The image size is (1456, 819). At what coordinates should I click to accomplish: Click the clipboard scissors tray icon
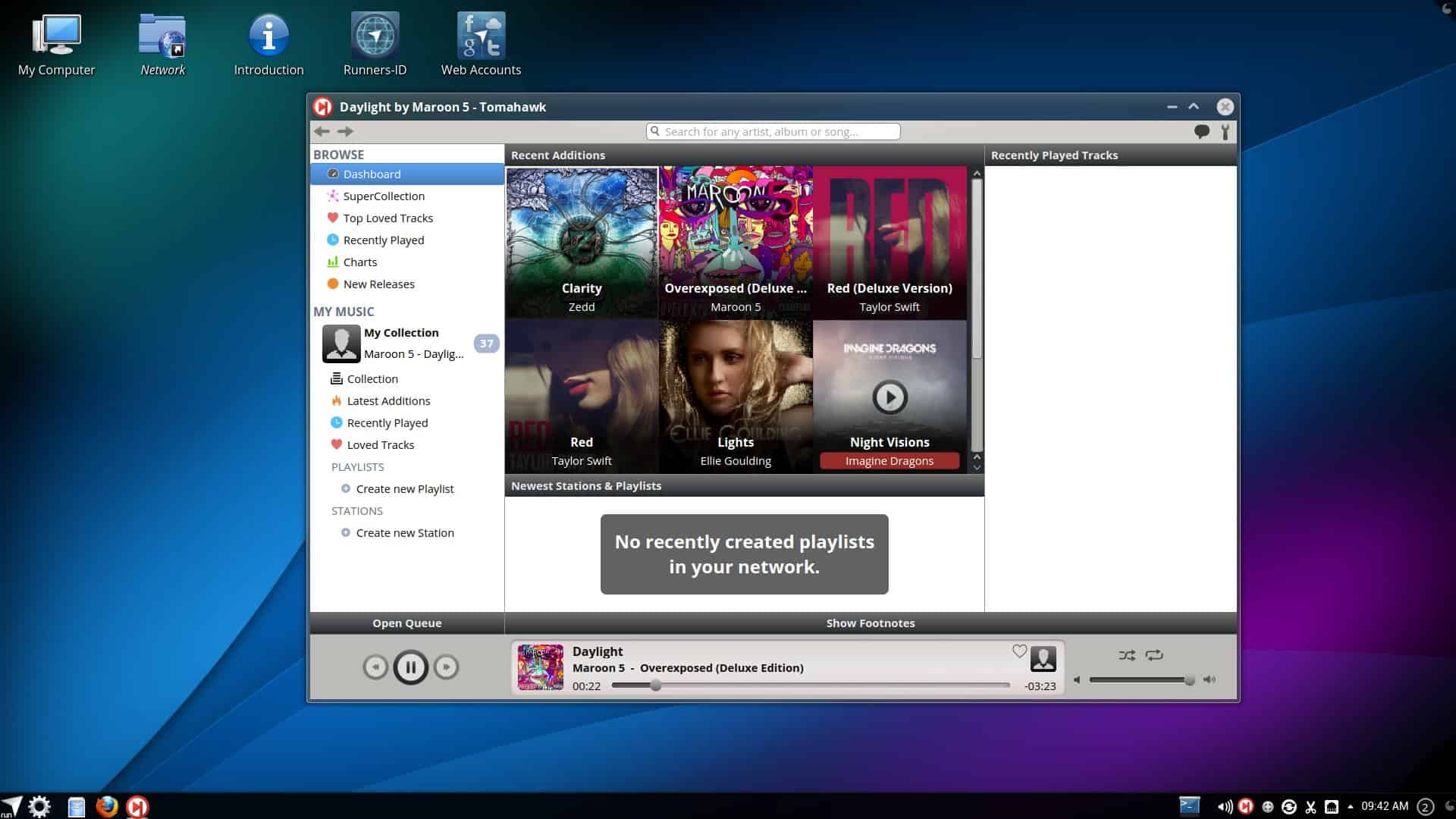coord(1310,807)
